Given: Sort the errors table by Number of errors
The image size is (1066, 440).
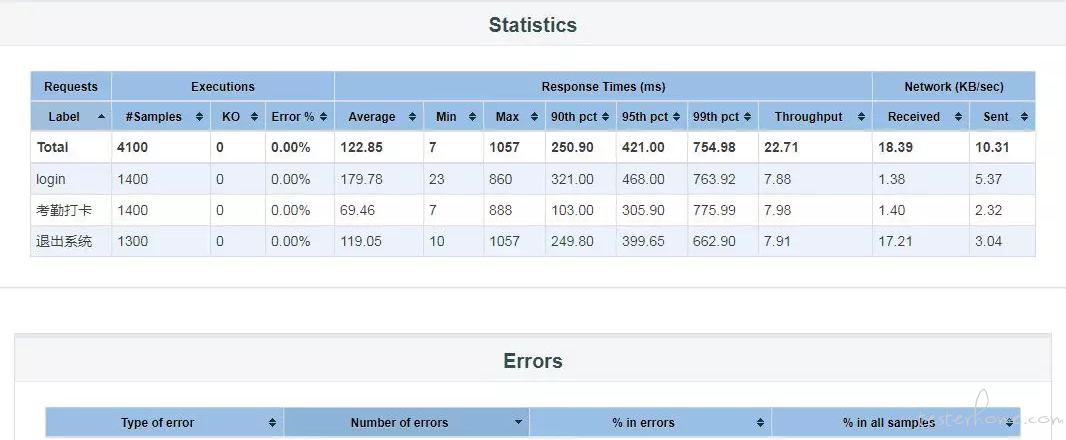Looking at the screenshot, I should coord(407,422).
